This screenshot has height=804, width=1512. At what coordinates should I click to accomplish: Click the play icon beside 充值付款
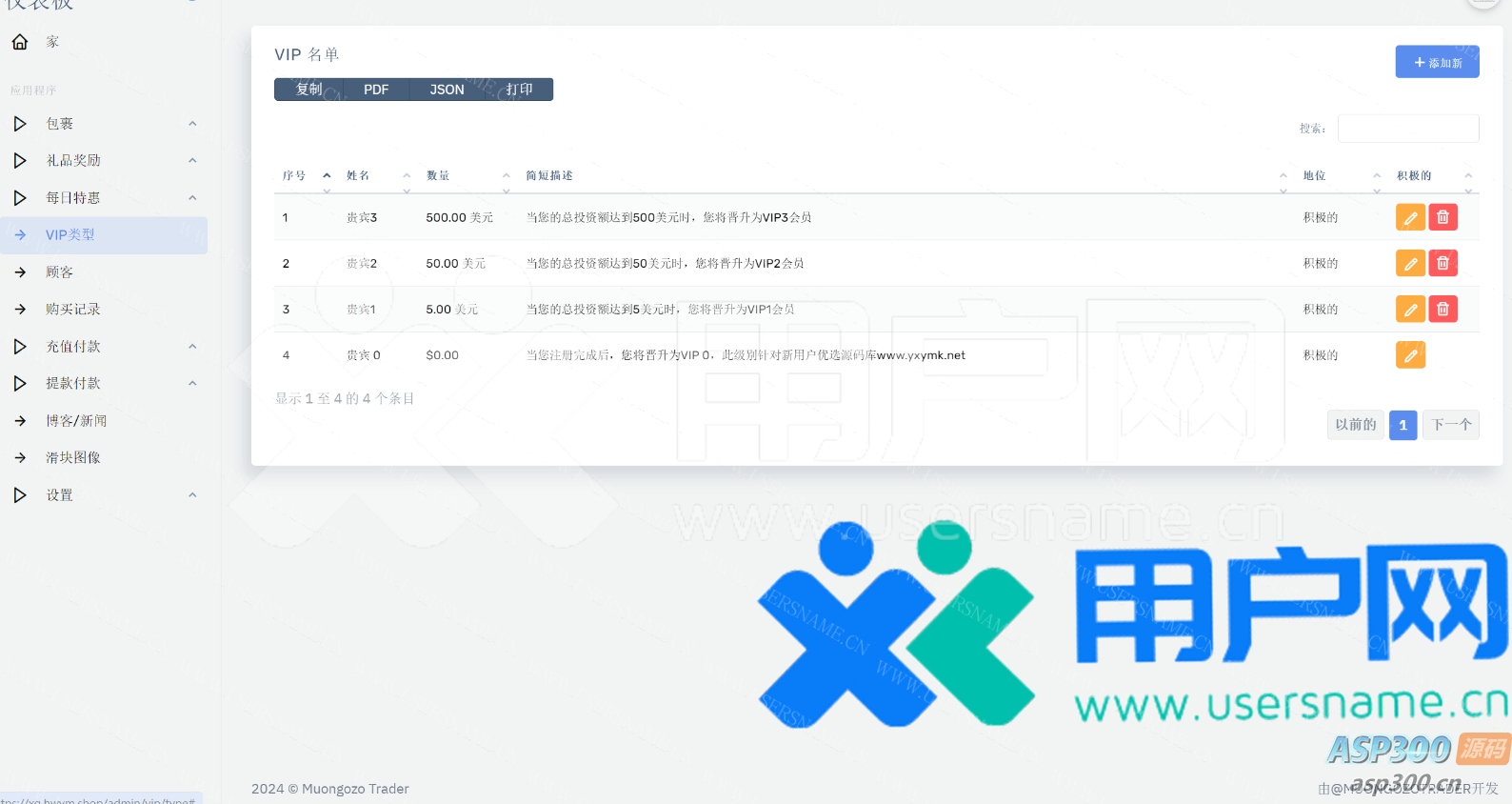pyautogui.click(x=20, y=347)
